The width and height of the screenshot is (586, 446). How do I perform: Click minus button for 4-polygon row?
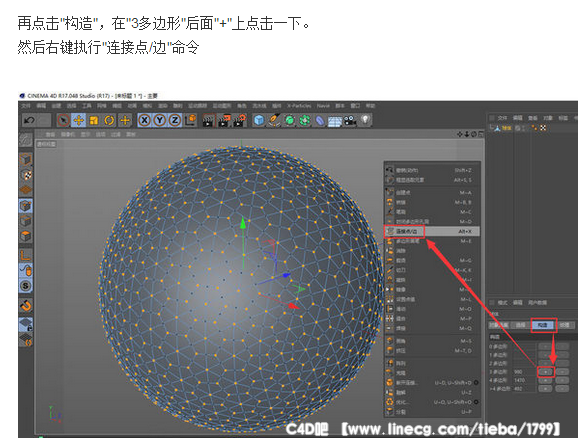pos(562,380)
